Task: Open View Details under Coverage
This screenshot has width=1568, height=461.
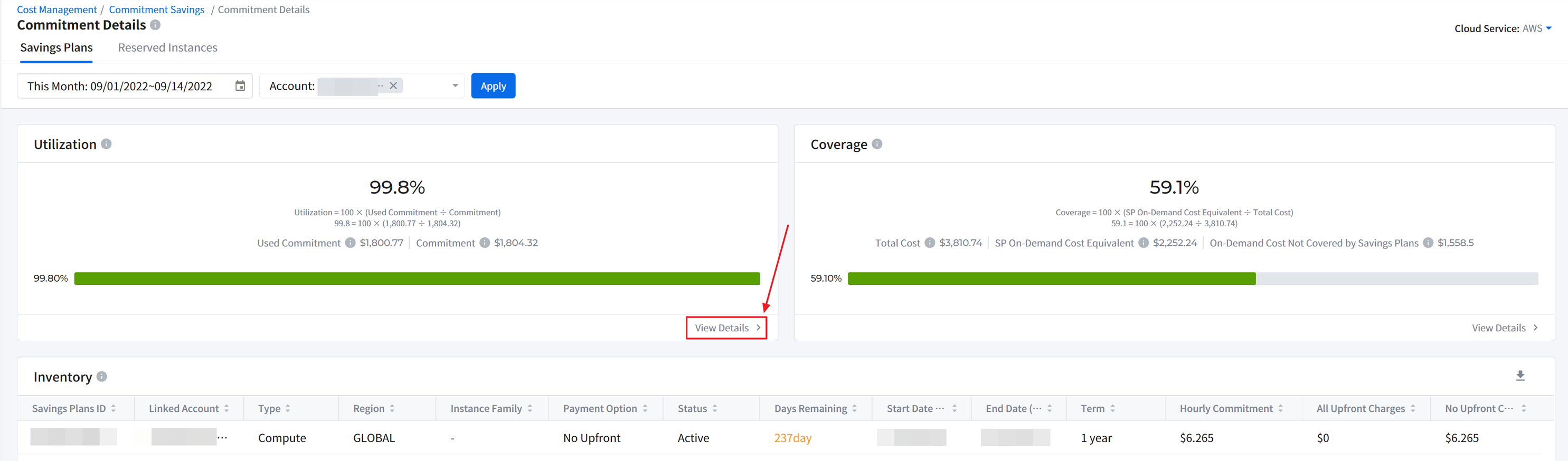Action: point(1504,328)
